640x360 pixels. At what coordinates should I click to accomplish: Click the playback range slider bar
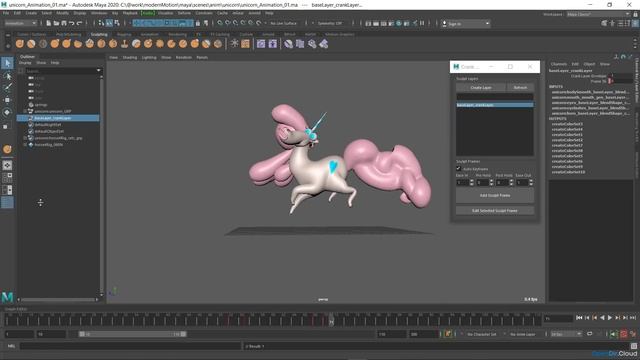coord(133,334)
